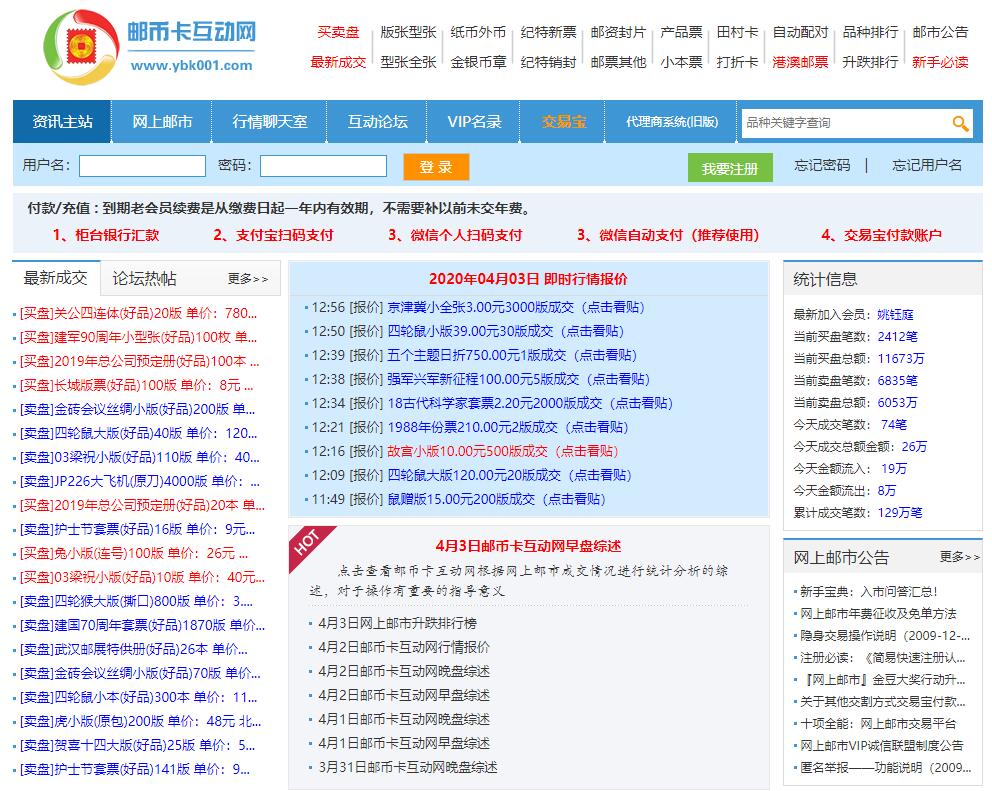This screenshot has height=791, width=992.
Task: Open the 交易宝 navigation item
Action: 564,122
